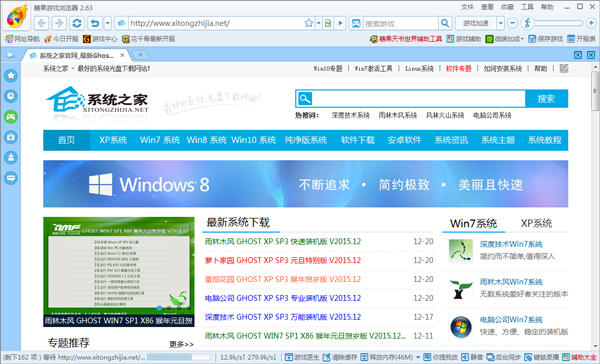Screen dimensions: 600x364
Task: Open a new tab with the plus button
Action: [140, 55]
